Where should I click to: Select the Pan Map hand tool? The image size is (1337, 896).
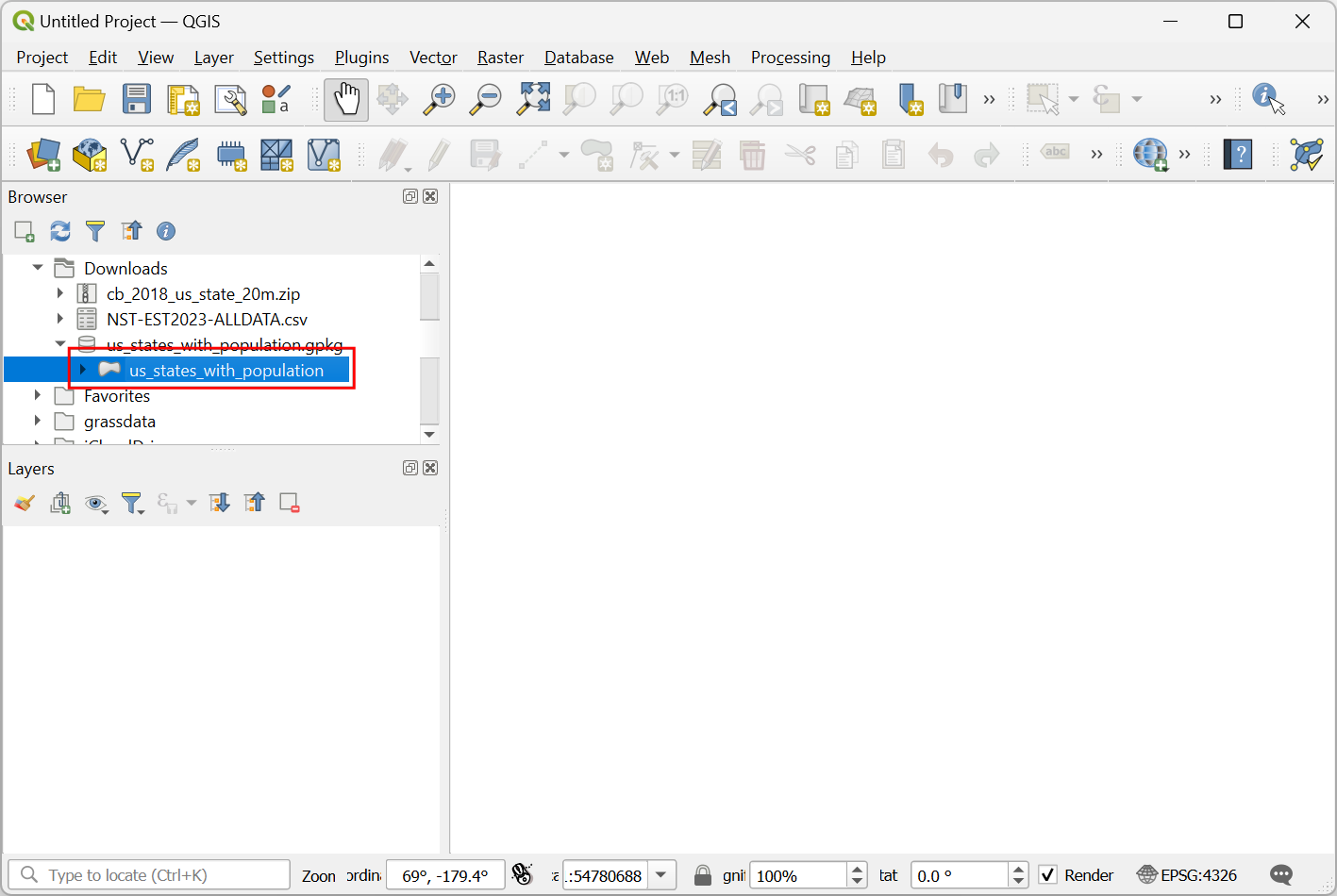346,99
